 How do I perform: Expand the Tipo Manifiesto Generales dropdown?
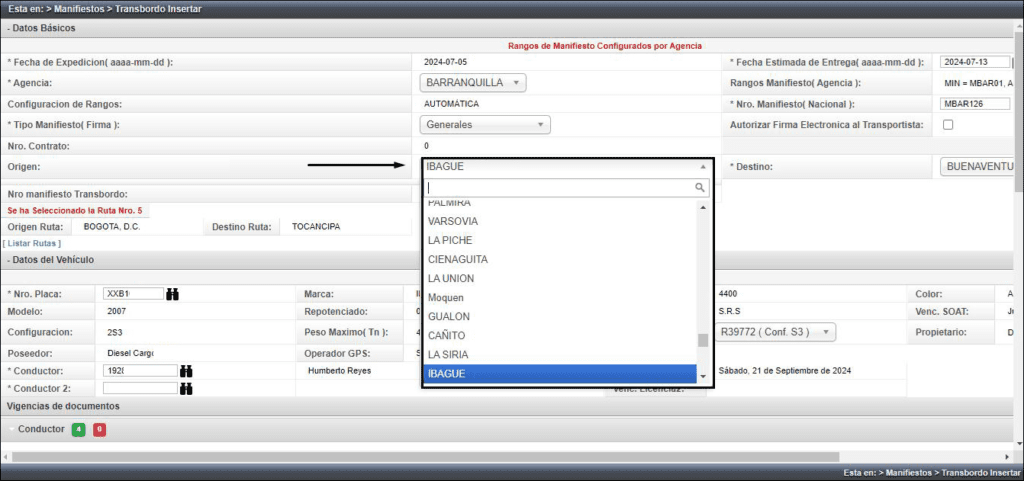point(485,125)
